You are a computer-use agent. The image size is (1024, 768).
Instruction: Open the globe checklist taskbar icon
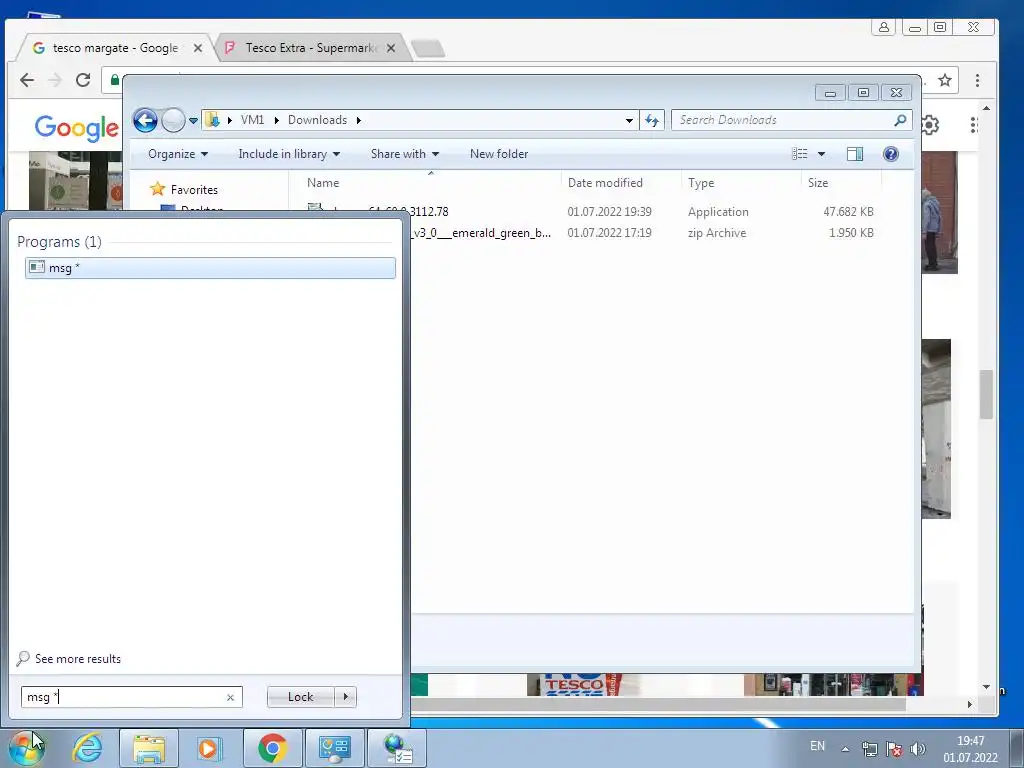click(397, 748)
